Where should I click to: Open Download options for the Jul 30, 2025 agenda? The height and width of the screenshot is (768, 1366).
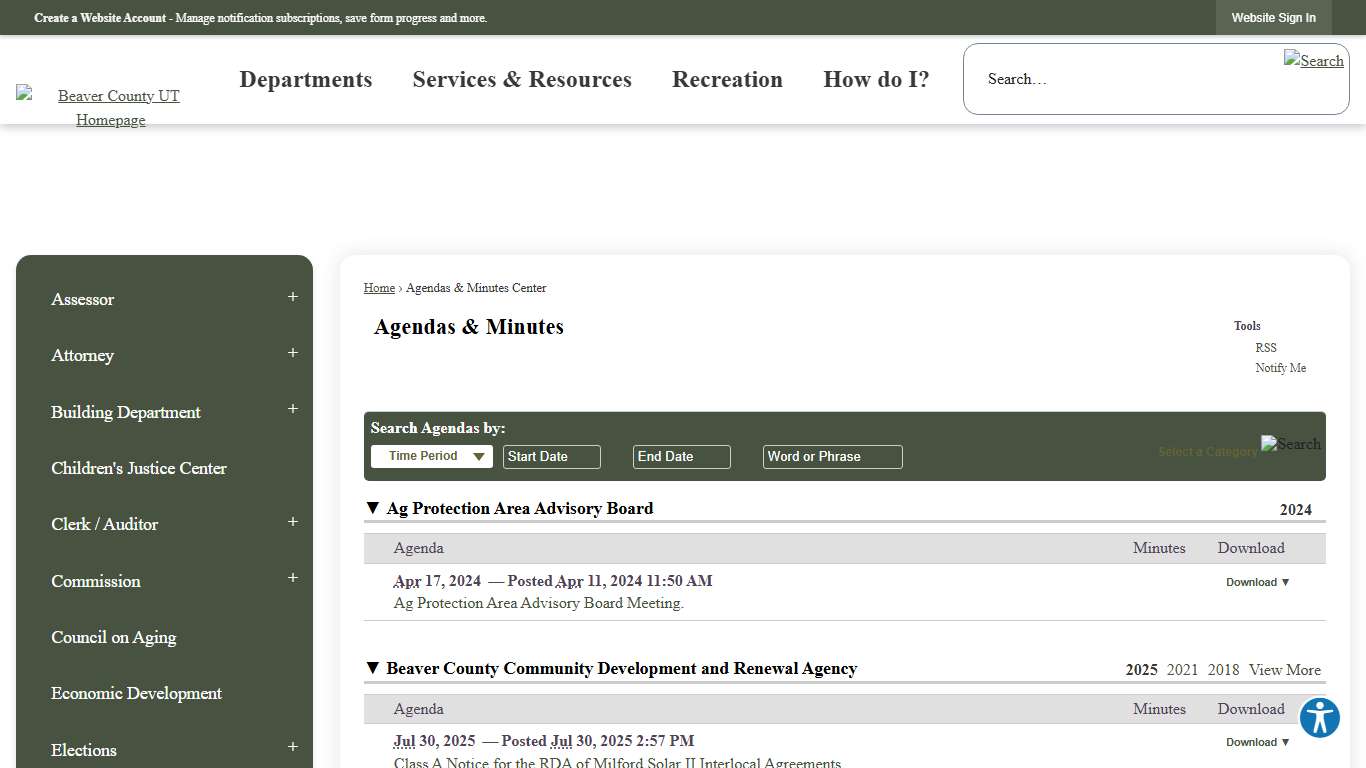1257,741
